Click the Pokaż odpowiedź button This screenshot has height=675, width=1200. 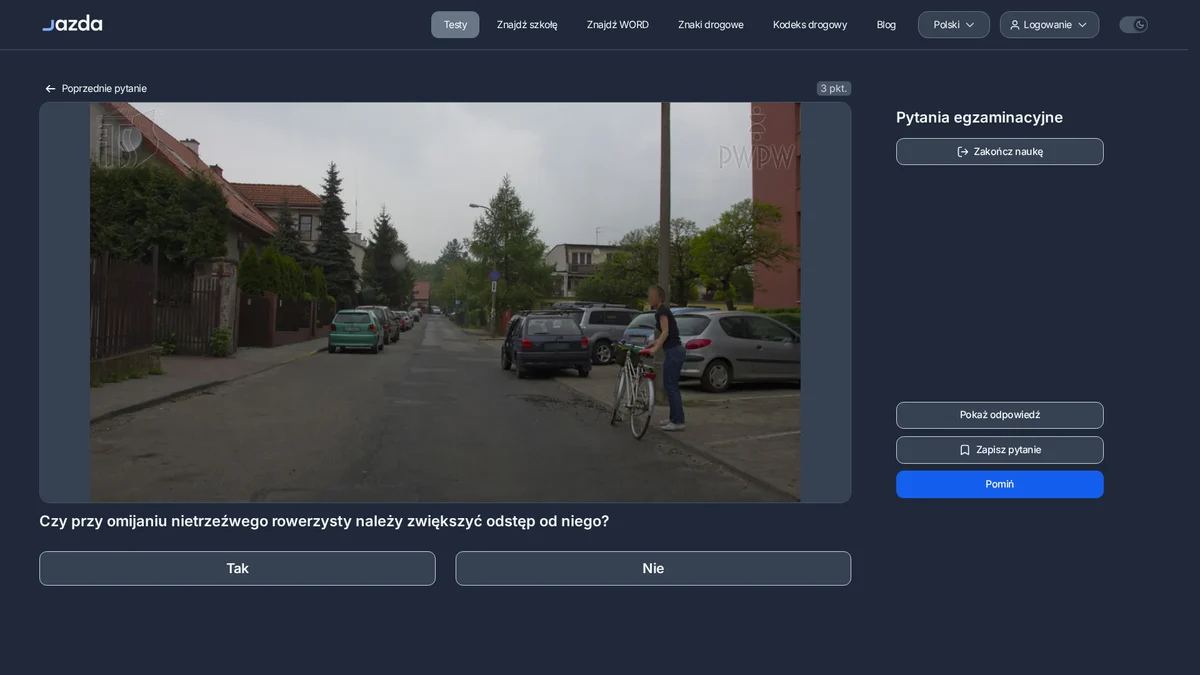click(x=1000, y=415)
